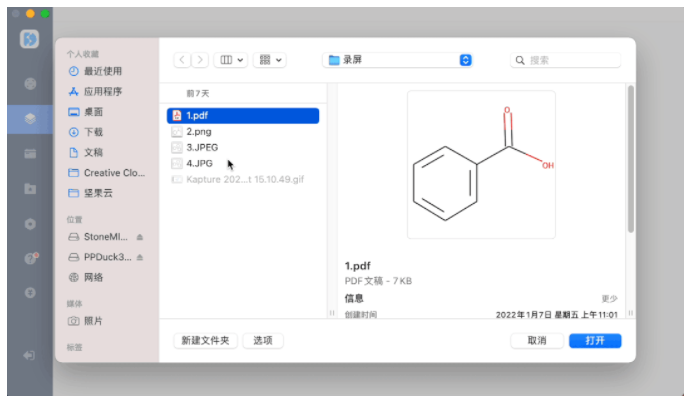Screen dimensions: 693x401
Task: Click the 更少 link in the info section
Action: click(x=609, y=298)
